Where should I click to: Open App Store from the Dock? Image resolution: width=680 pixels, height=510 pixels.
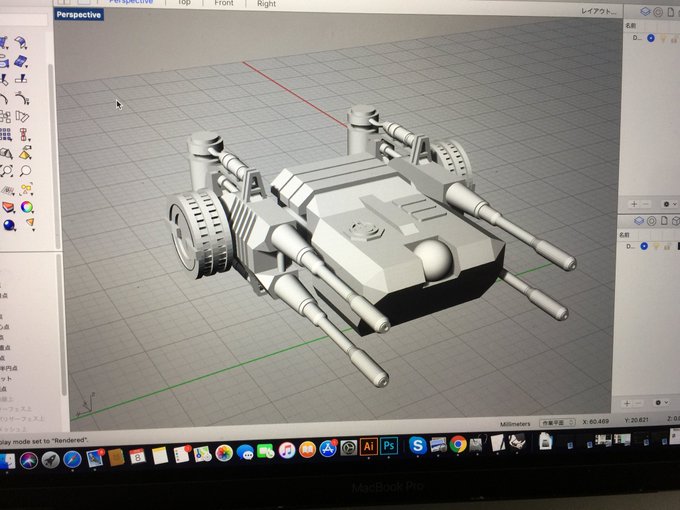328,448
